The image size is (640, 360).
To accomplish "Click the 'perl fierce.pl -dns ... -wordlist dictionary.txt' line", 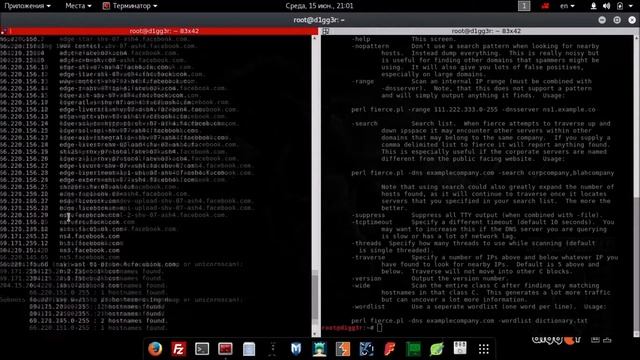I will [x=470, y=321].
